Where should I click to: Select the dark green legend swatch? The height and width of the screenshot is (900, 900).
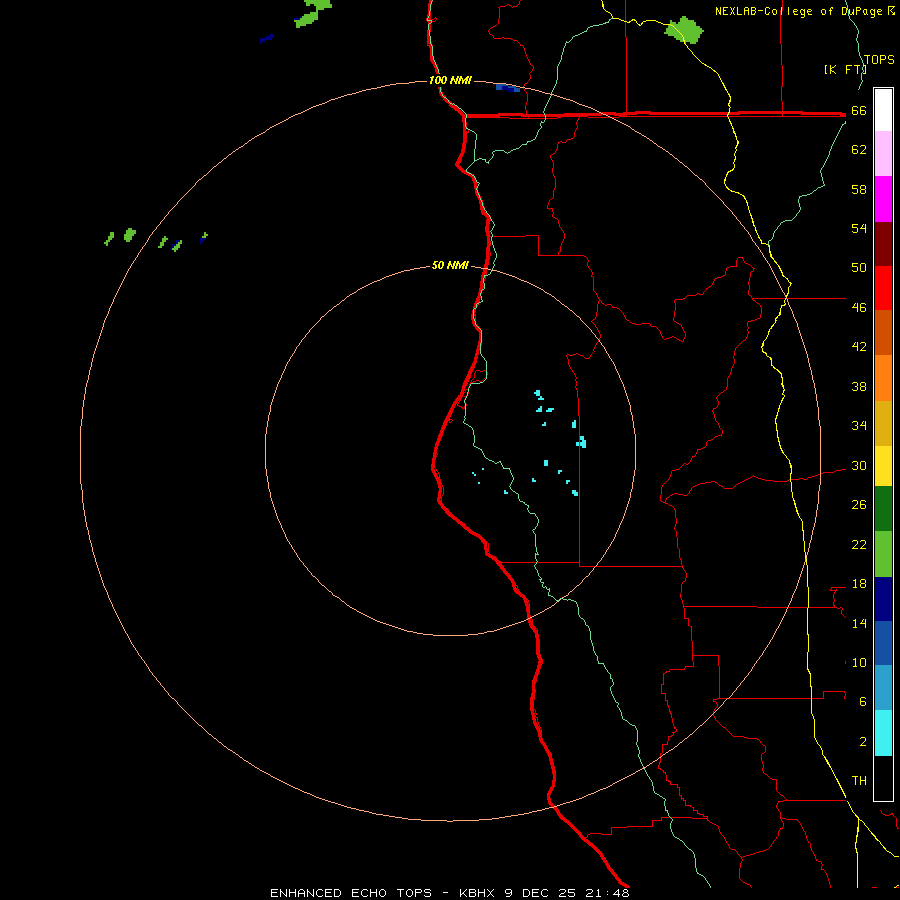click(x=883, y=509)
